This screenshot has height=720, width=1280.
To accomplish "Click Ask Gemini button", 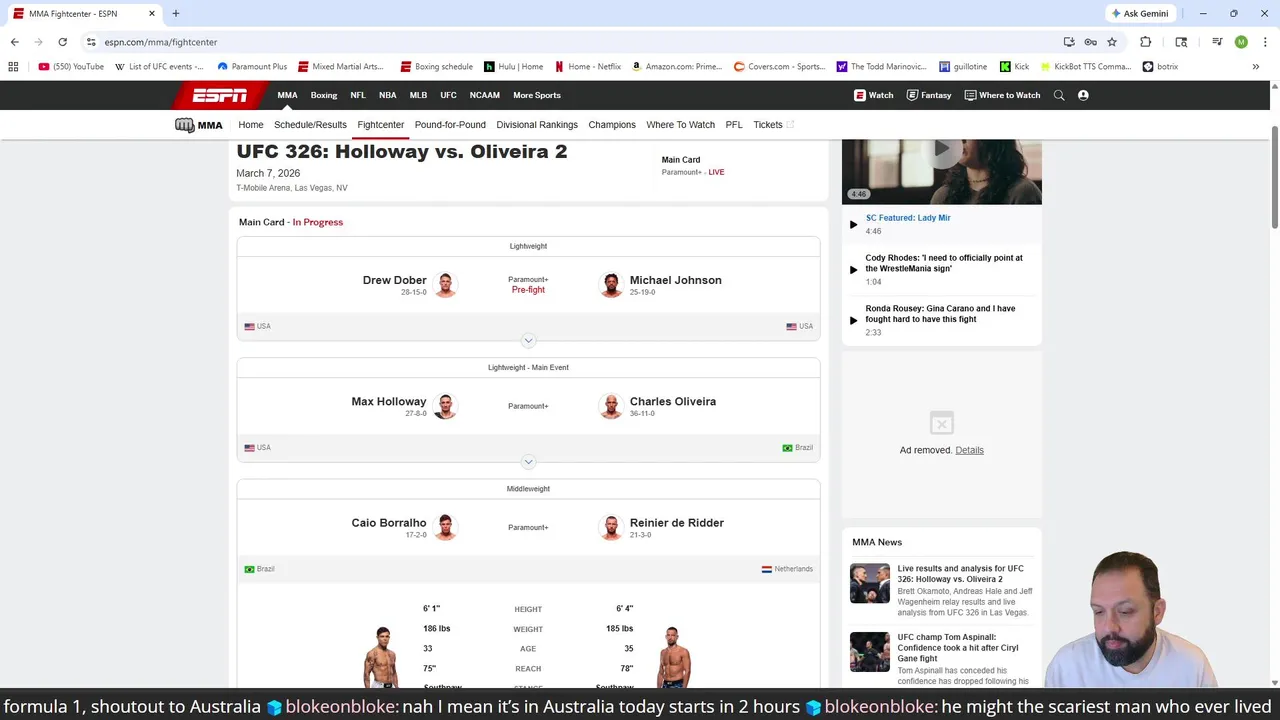I will click(x=1138, y=13).
